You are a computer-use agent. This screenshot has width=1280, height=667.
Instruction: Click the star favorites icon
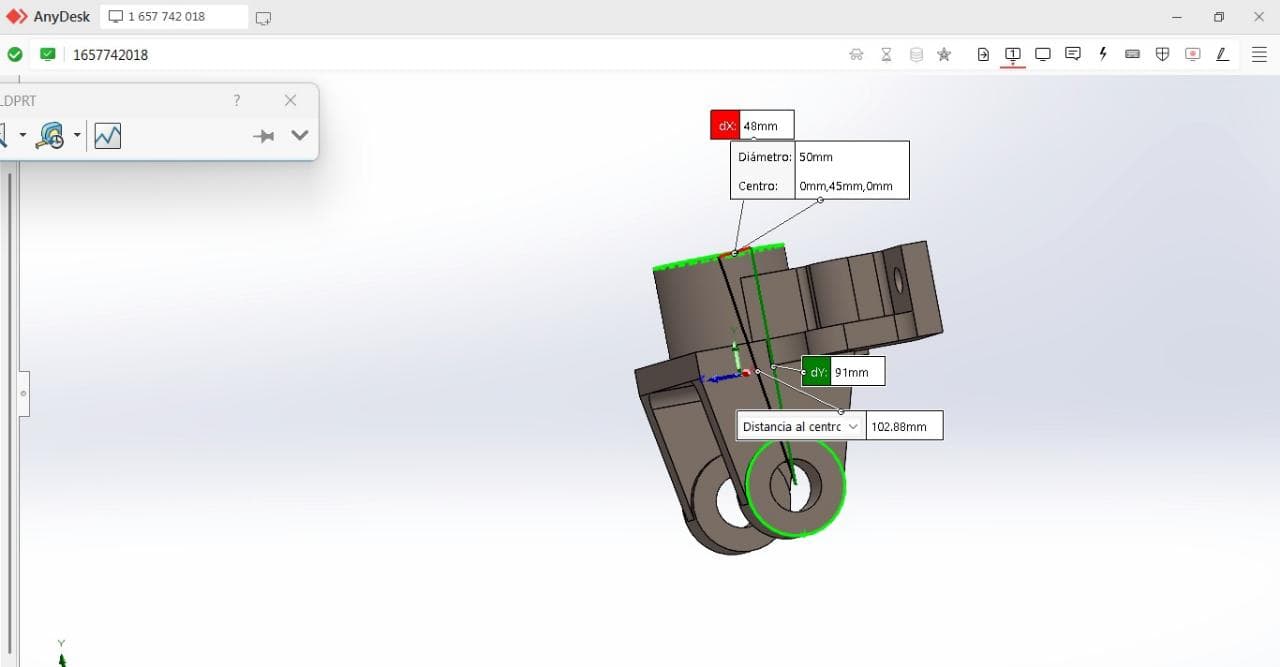click(x=944, y=54)
